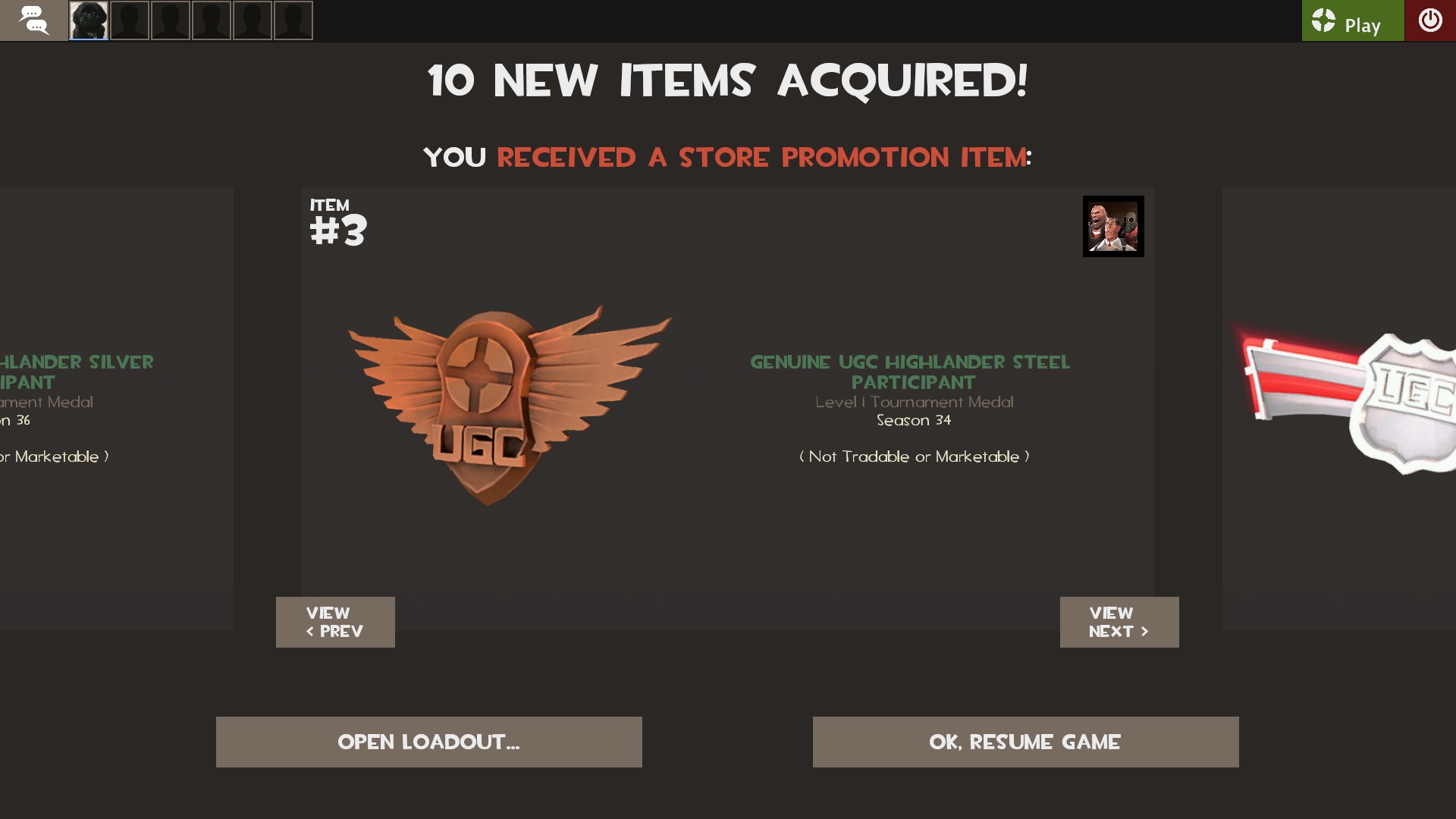Screen dimensions: 1456x819
Task: Select the previous Highlander Silver item panel
Action: pyautogui.click(x=117, y=409)
